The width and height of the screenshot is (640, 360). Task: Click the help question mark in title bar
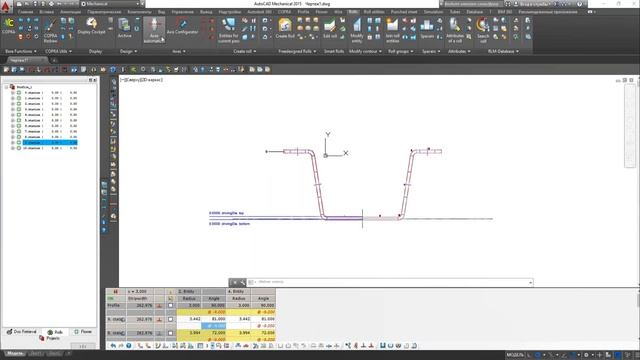coord(579,4)
